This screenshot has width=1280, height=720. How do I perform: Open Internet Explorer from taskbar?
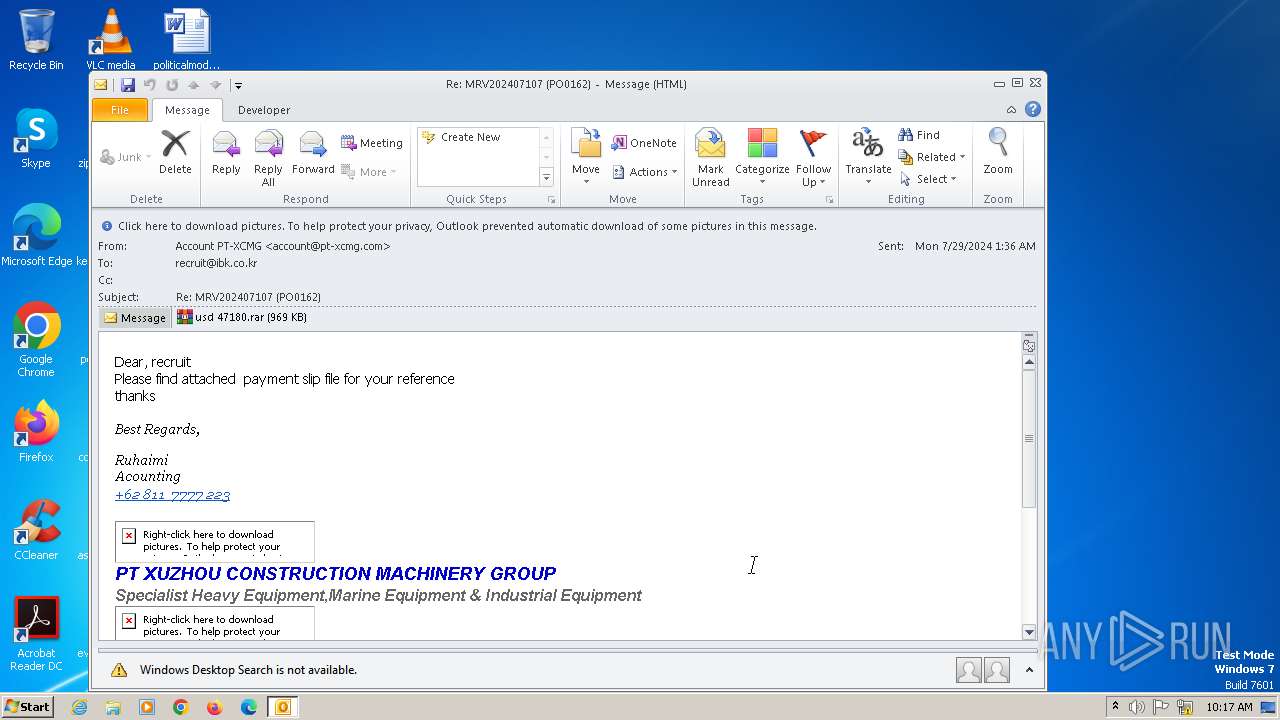coord(79,707)
